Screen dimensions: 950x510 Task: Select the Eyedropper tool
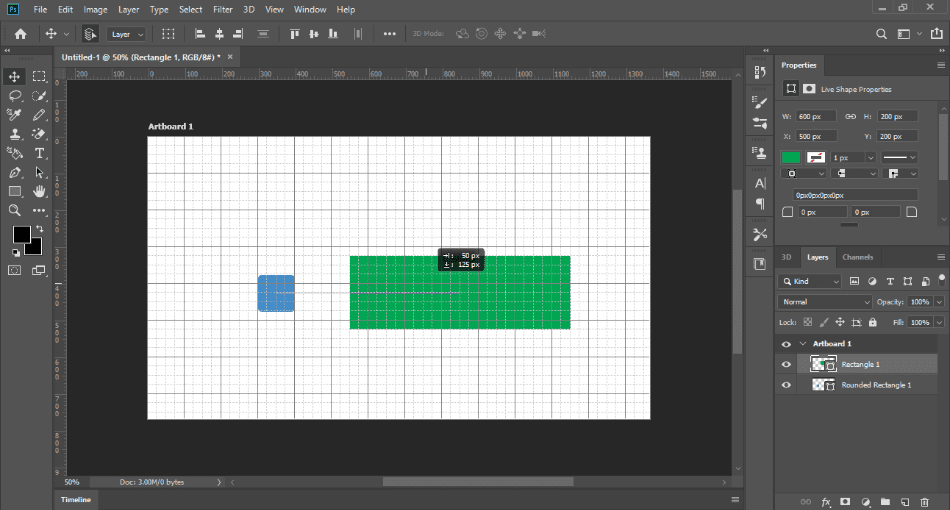[15, 115]
